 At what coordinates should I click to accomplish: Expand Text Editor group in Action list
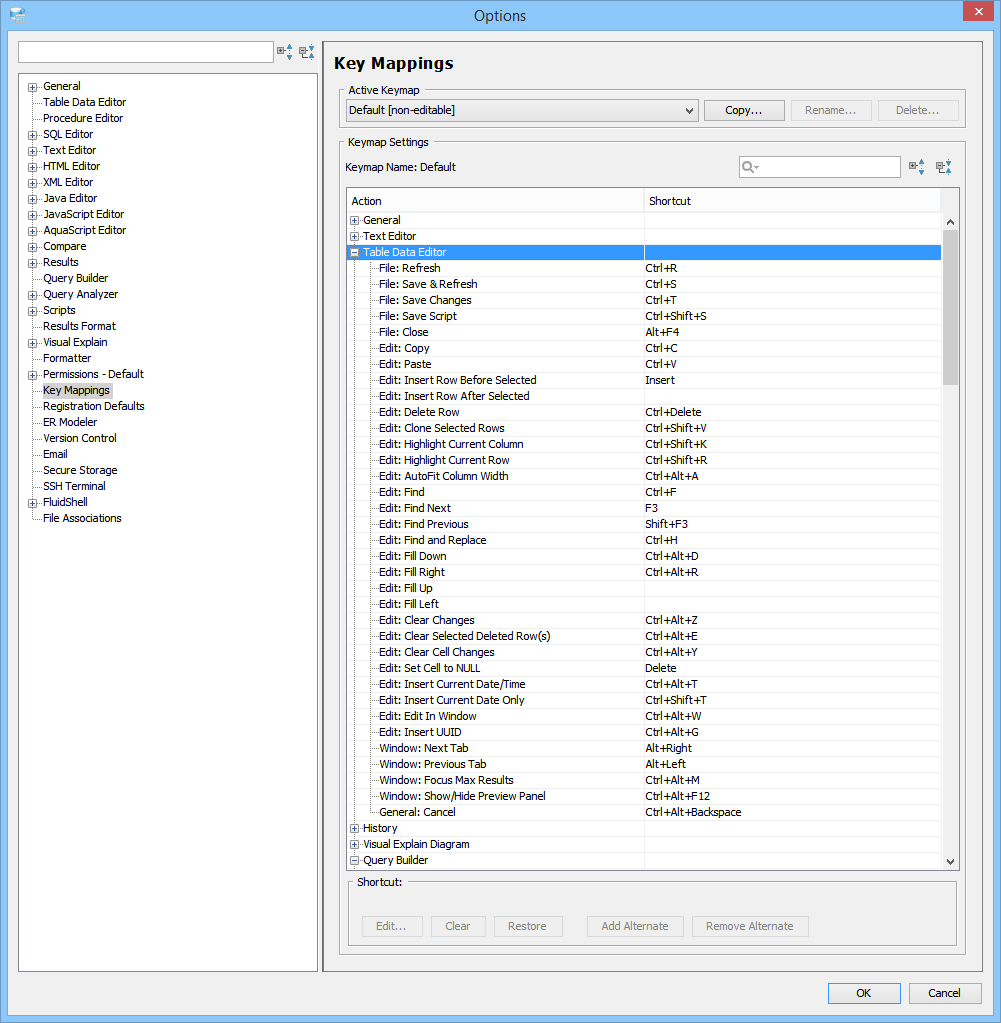tap(354, 237)
